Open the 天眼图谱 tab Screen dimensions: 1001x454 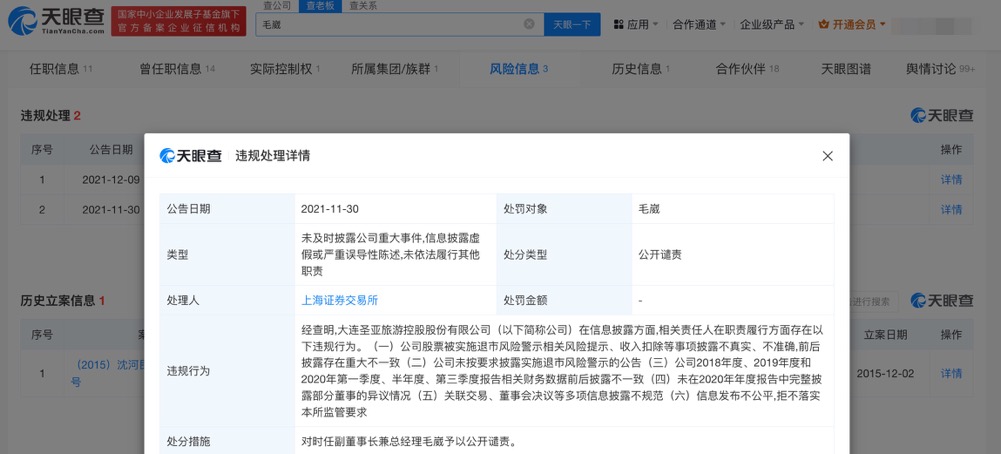pos(845,69)
